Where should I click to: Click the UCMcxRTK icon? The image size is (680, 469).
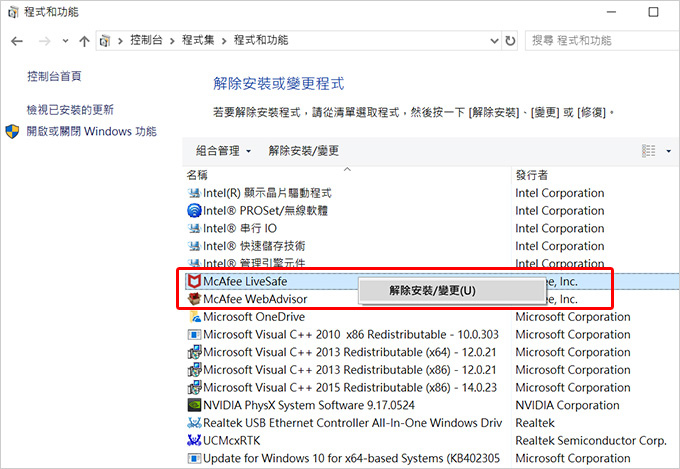tap(194, 440)
